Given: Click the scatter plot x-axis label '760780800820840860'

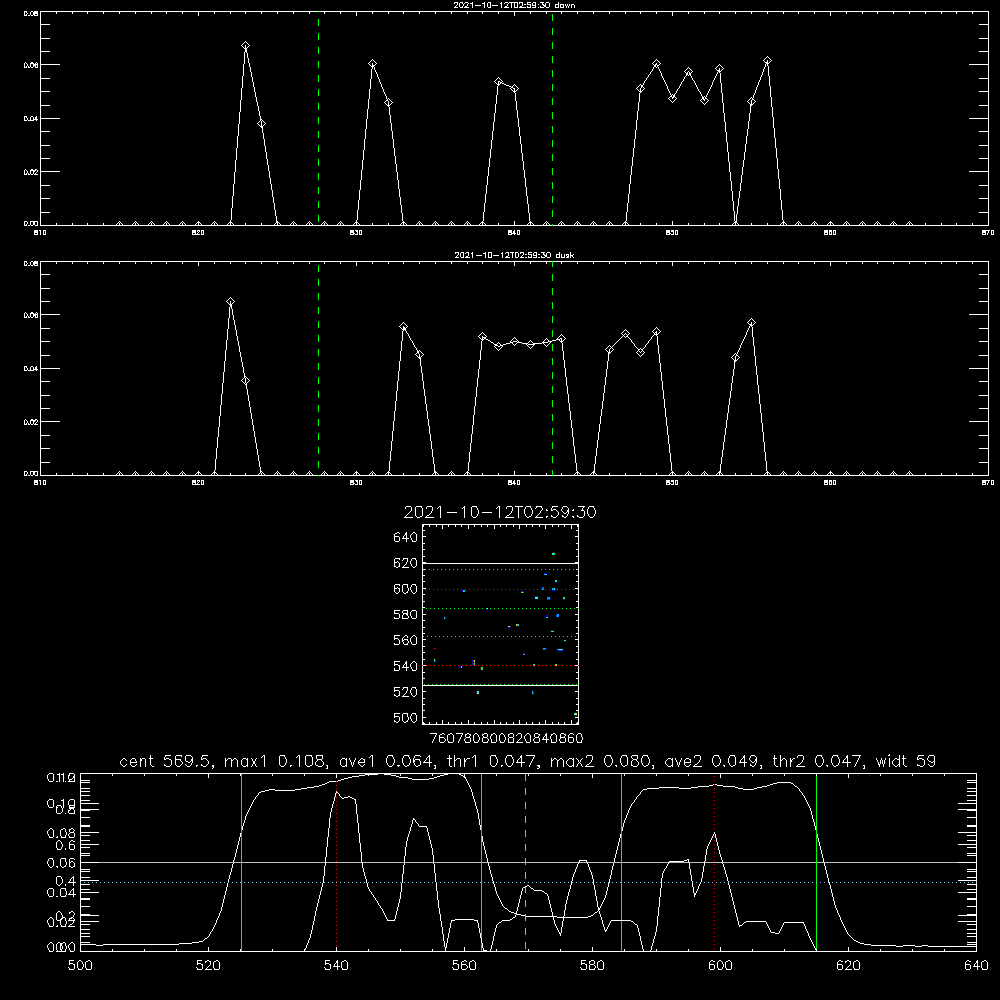Looking at the screenshot, I should (x=506, y=739).
